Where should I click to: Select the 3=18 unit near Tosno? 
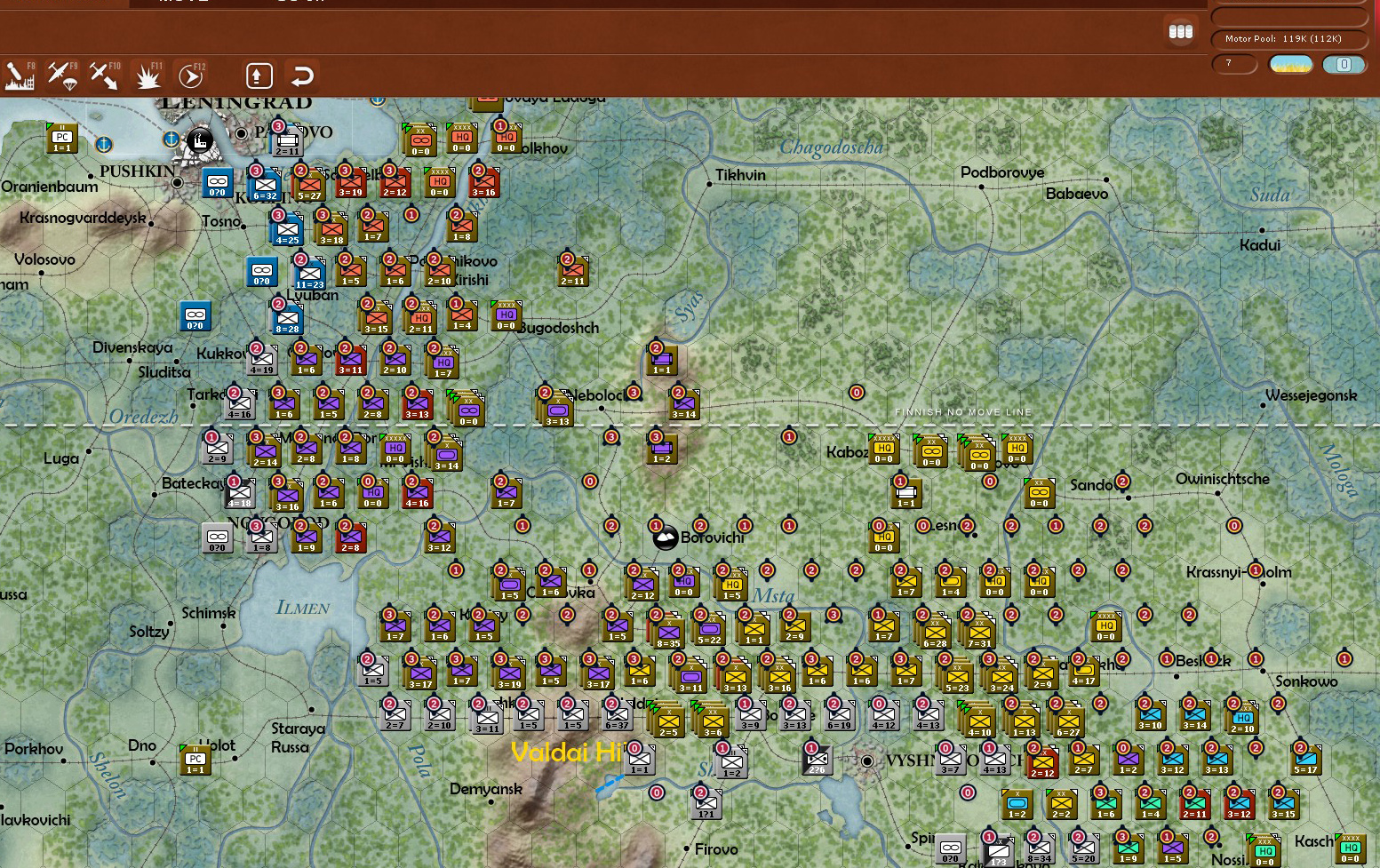tap(331, 230)
